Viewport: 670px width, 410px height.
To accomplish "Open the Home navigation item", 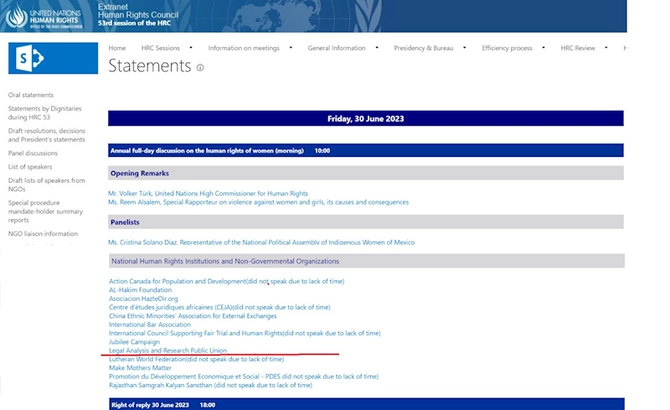I will click(x=117, y=48).
